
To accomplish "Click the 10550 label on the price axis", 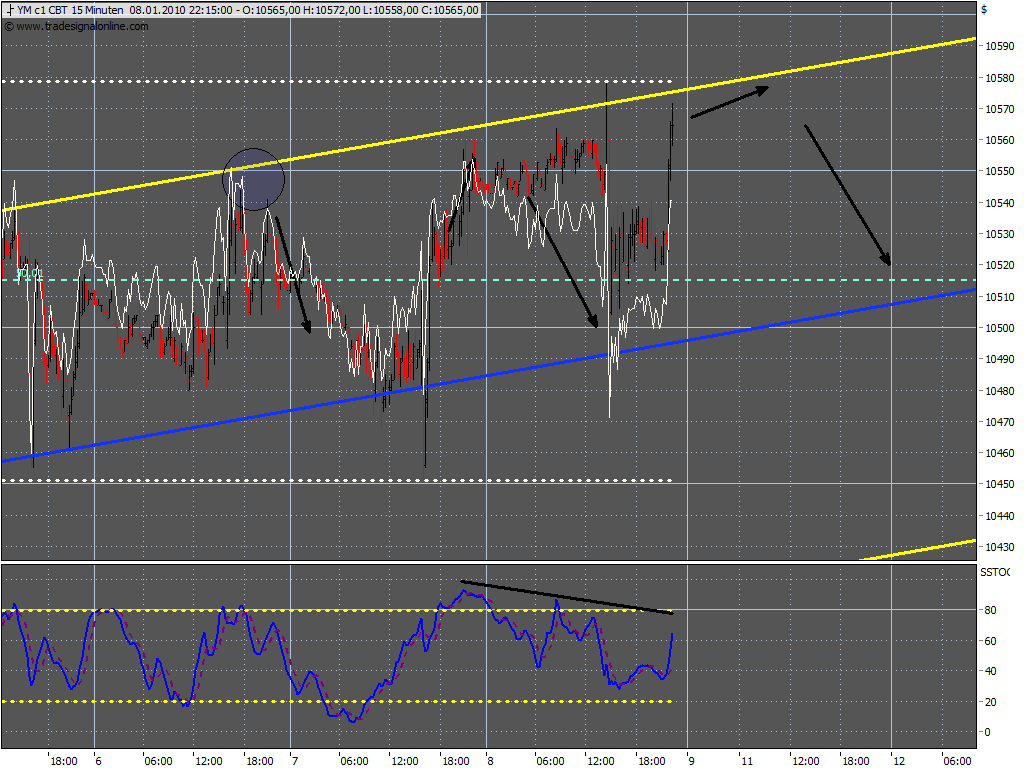I will point(999,171).
